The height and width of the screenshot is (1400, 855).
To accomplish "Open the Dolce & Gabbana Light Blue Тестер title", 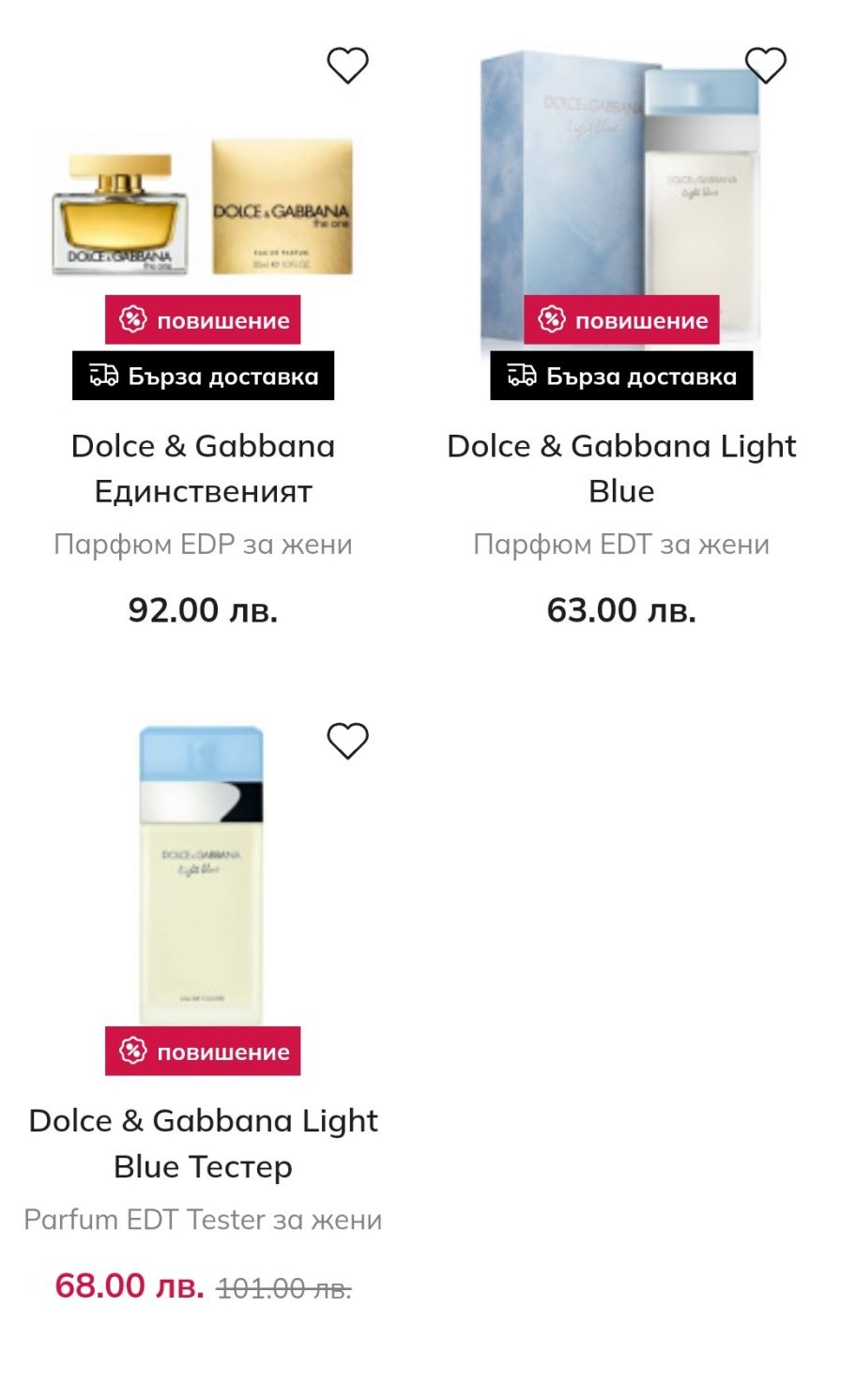I will click(203, 1143).
